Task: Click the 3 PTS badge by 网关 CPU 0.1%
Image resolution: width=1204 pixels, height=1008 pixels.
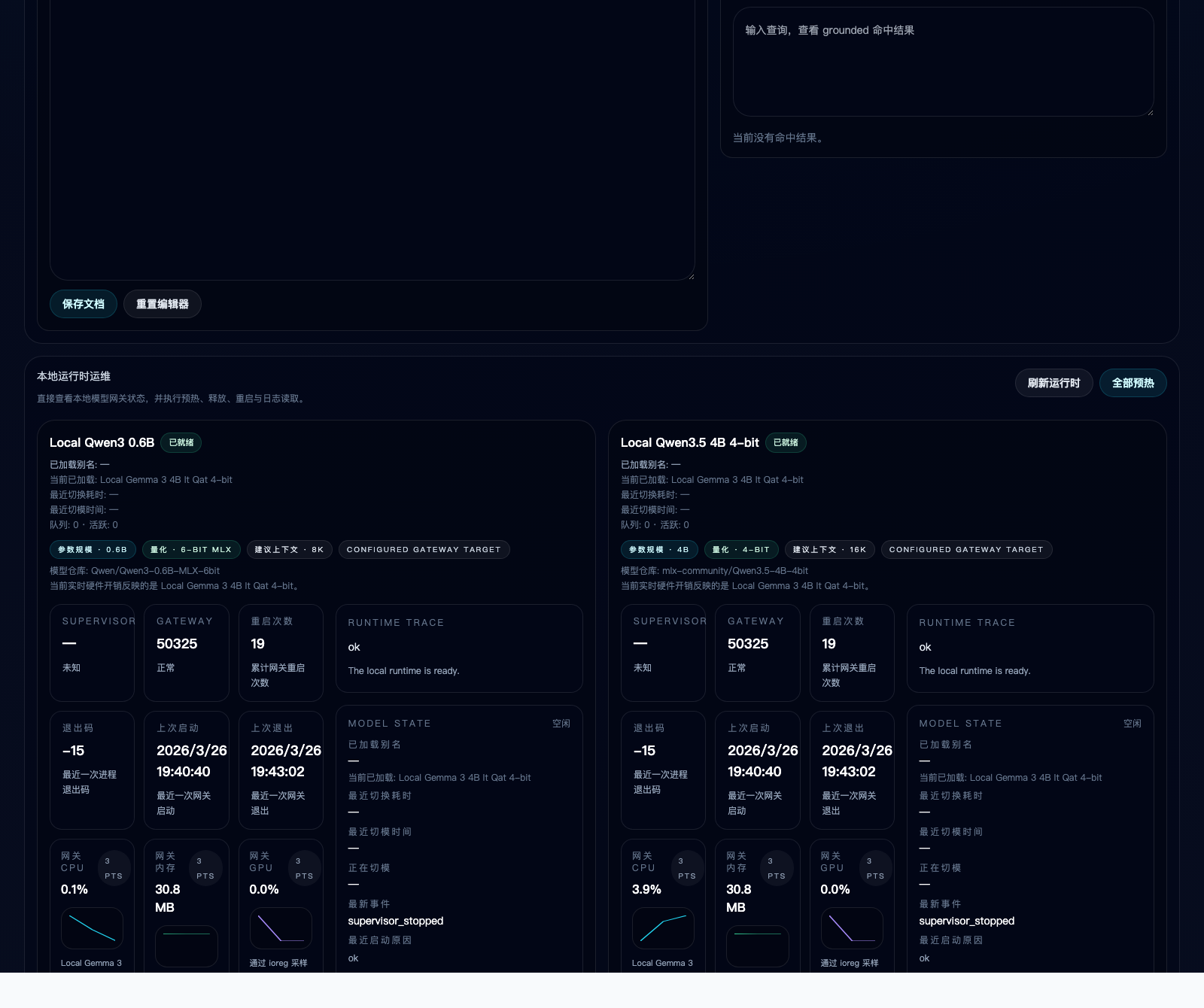Action: pyautogui.click(x=114, y=868)
